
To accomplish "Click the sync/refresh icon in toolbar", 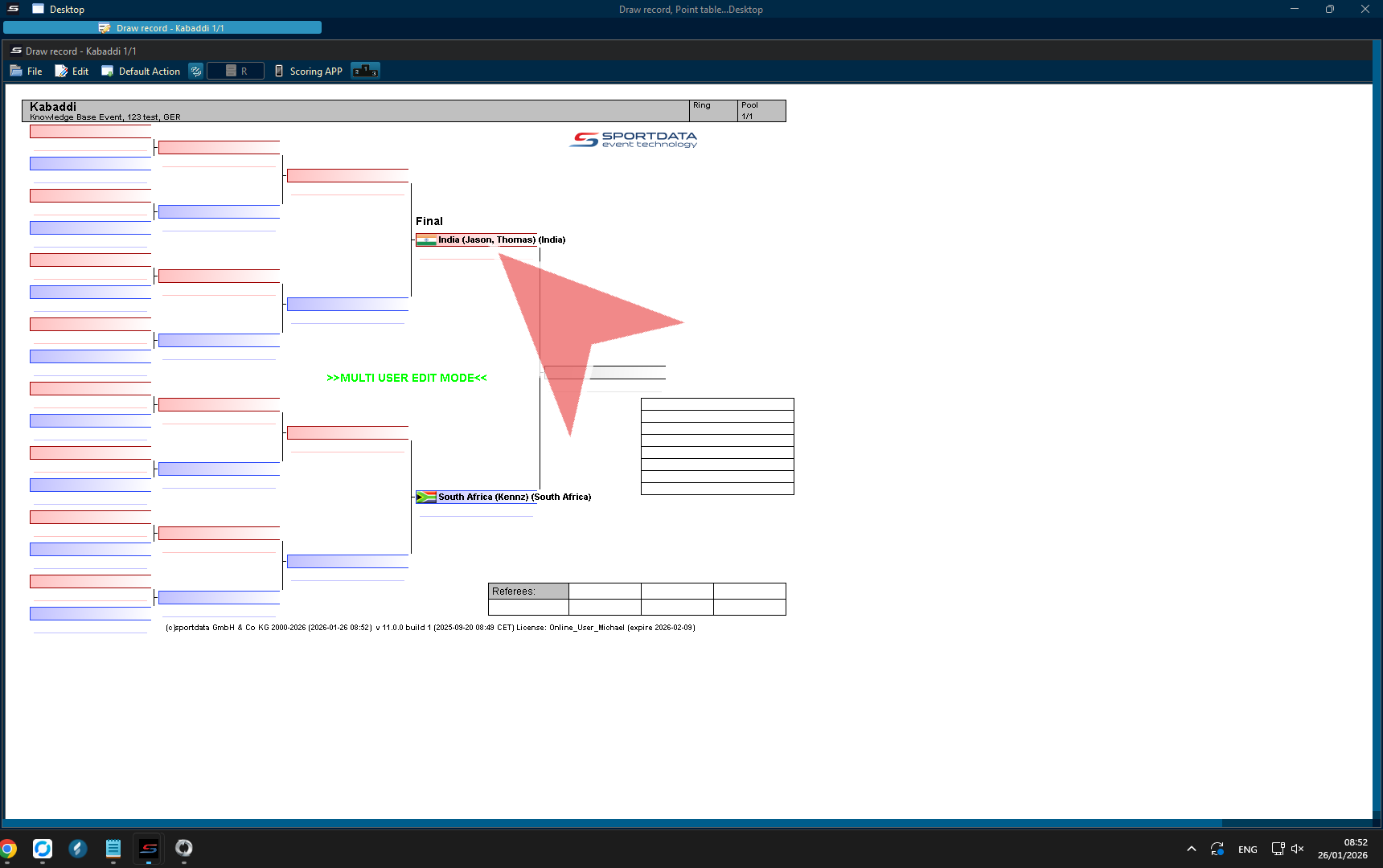I will point(195,72).
